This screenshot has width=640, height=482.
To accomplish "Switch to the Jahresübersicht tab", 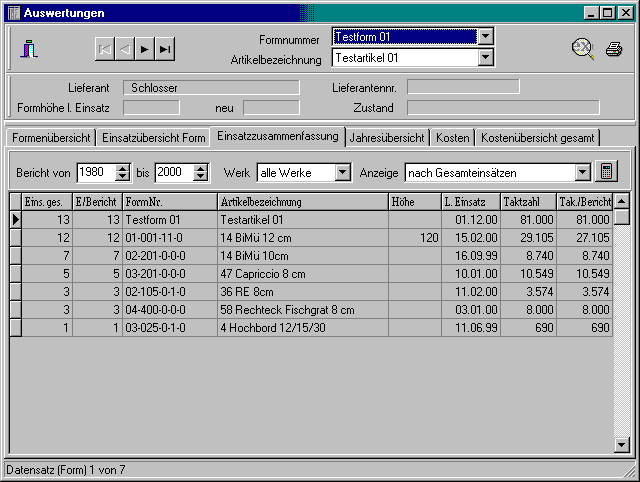I will pos(388,137).
